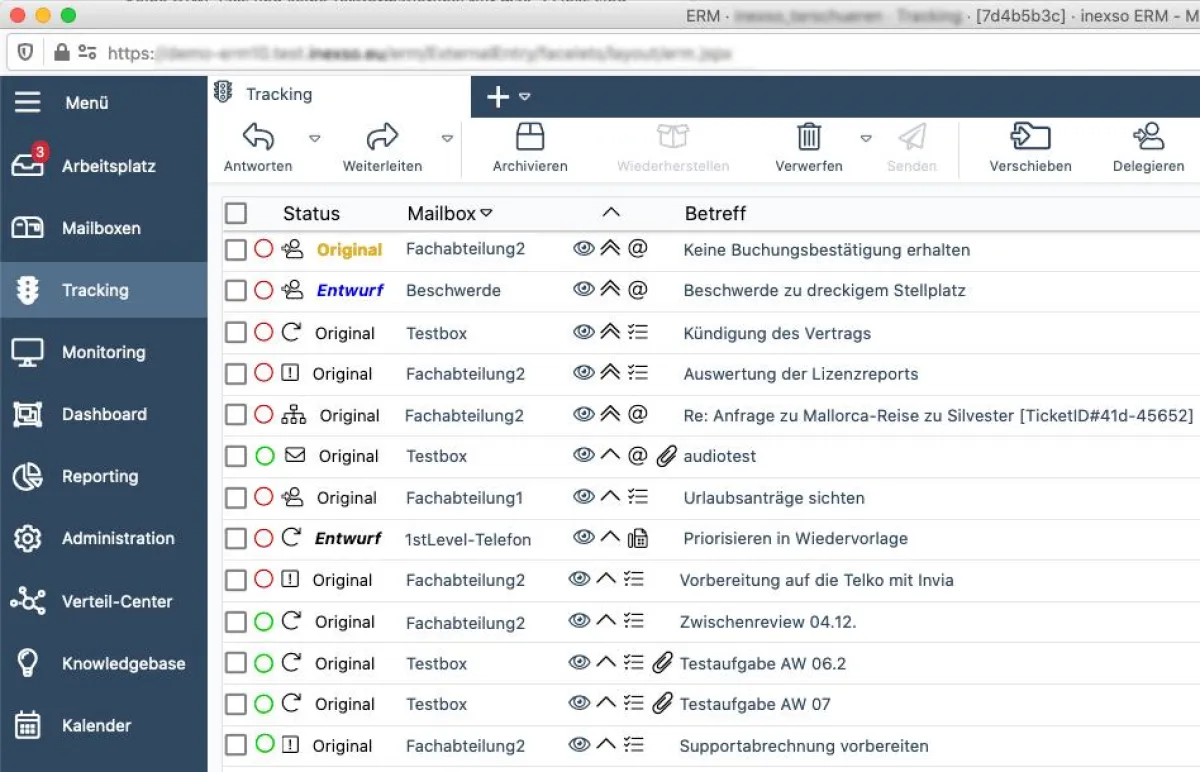Open the dropdown chevron beside the plus button

[523, 97]
